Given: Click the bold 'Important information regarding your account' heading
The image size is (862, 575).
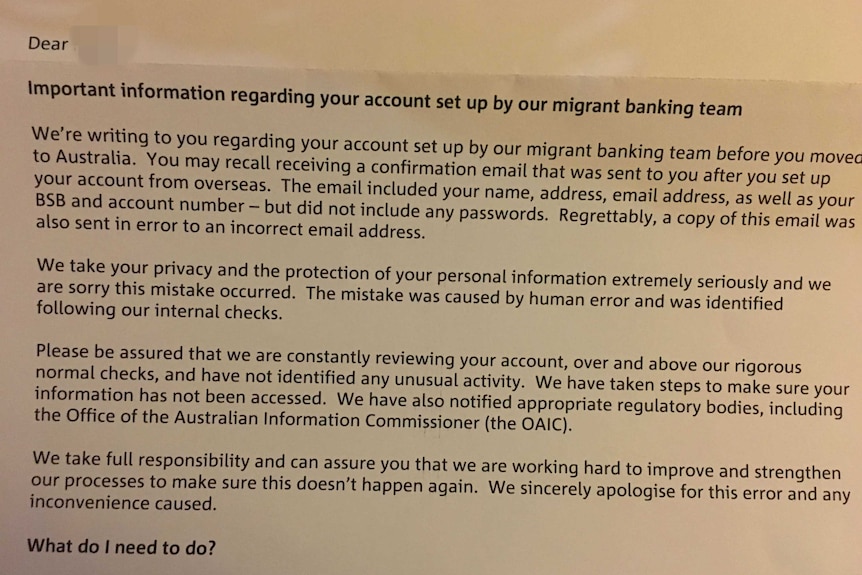Looking at the screenshot, I should (x=385, y=99).
